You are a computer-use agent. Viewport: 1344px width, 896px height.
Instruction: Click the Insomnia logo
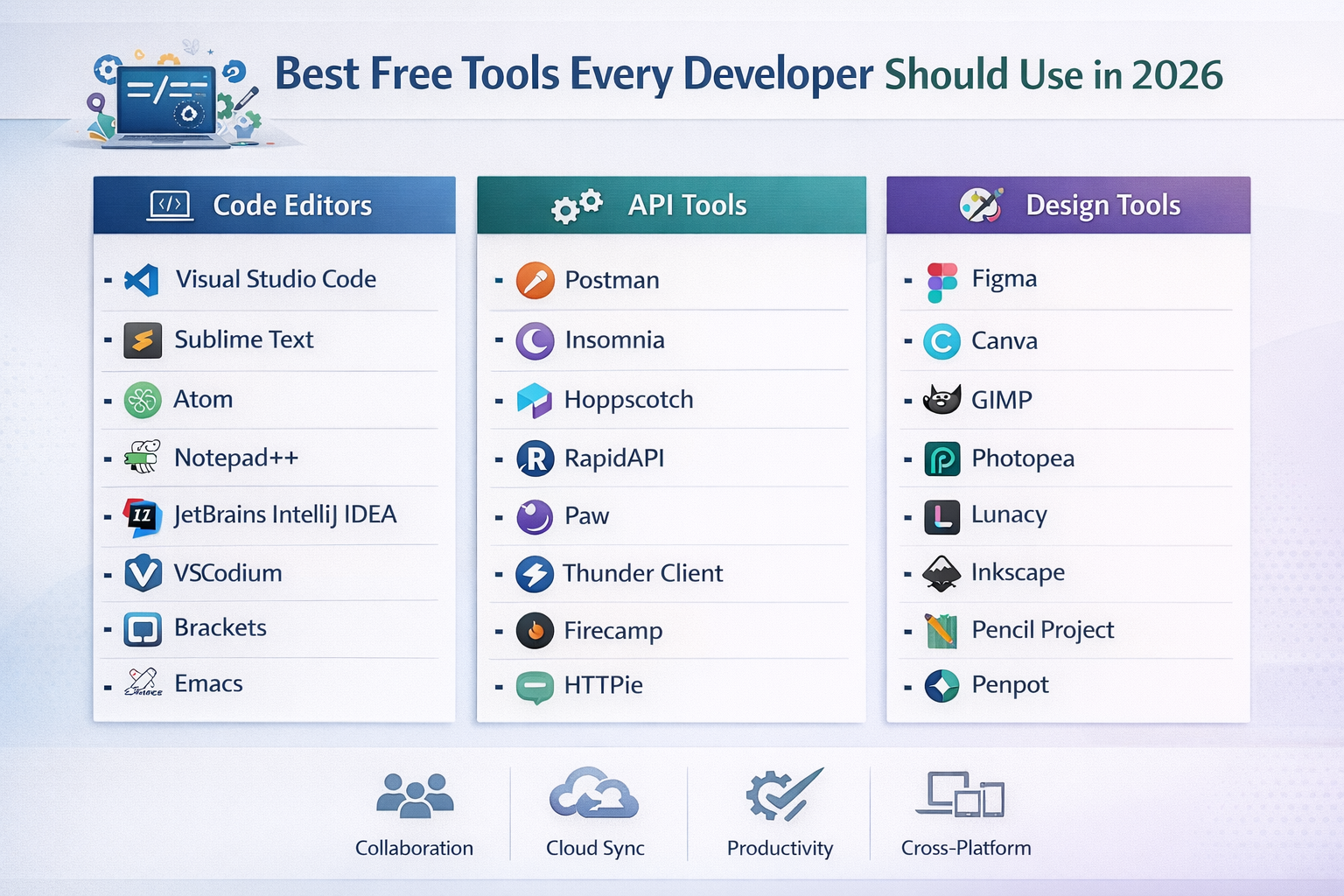pos(535,340)
